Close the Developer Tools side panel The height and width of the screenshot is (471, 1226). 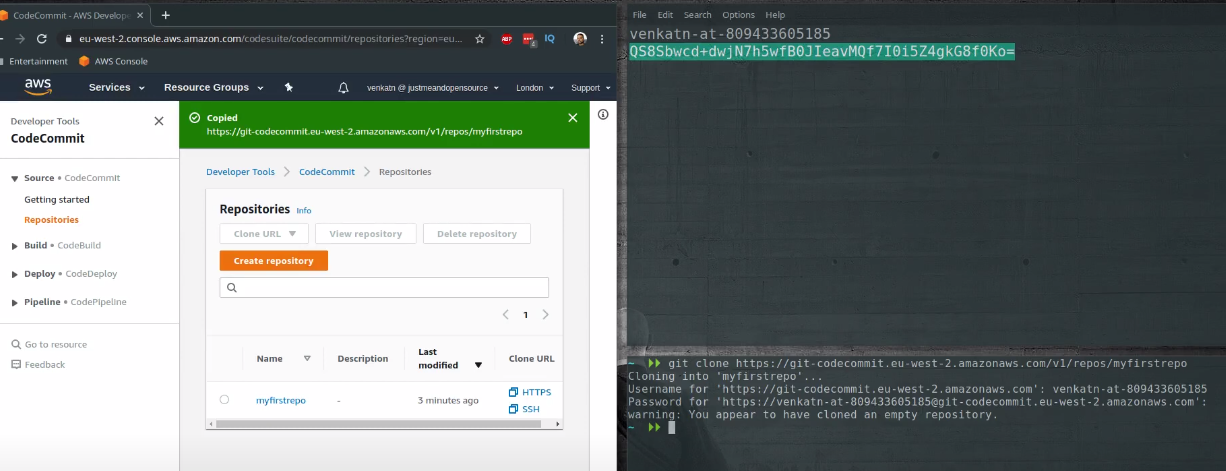159,121
